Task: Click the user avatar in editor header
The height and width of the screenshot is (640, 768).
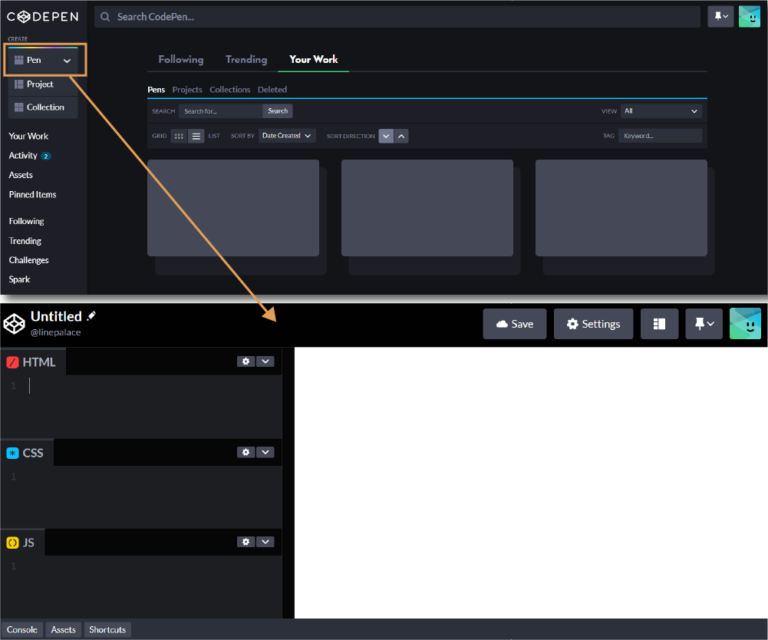Action: coord(745,324)
